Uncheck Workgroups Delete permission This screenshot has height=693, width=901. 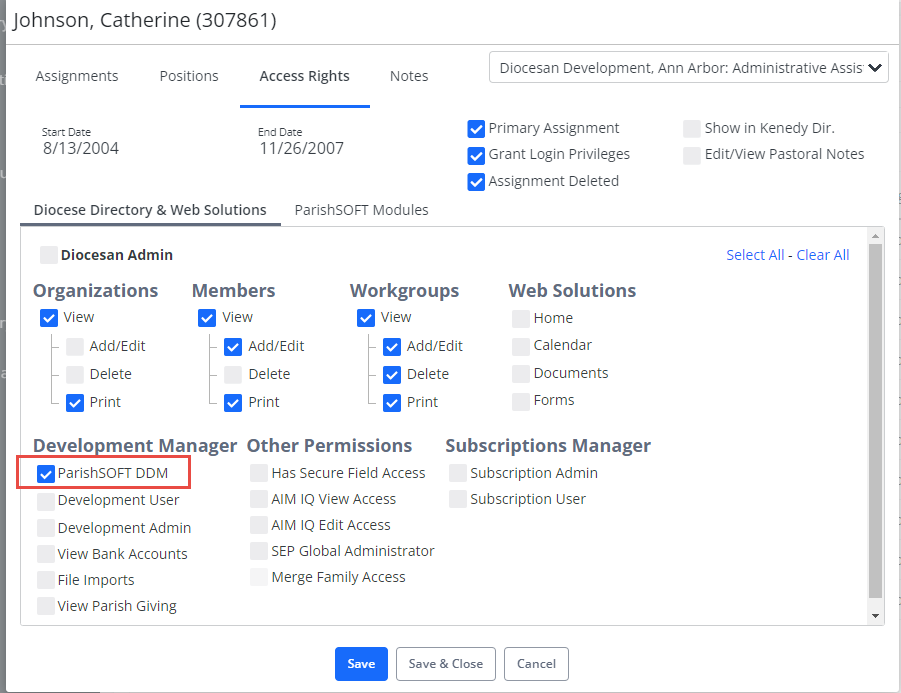pos(392,375)
